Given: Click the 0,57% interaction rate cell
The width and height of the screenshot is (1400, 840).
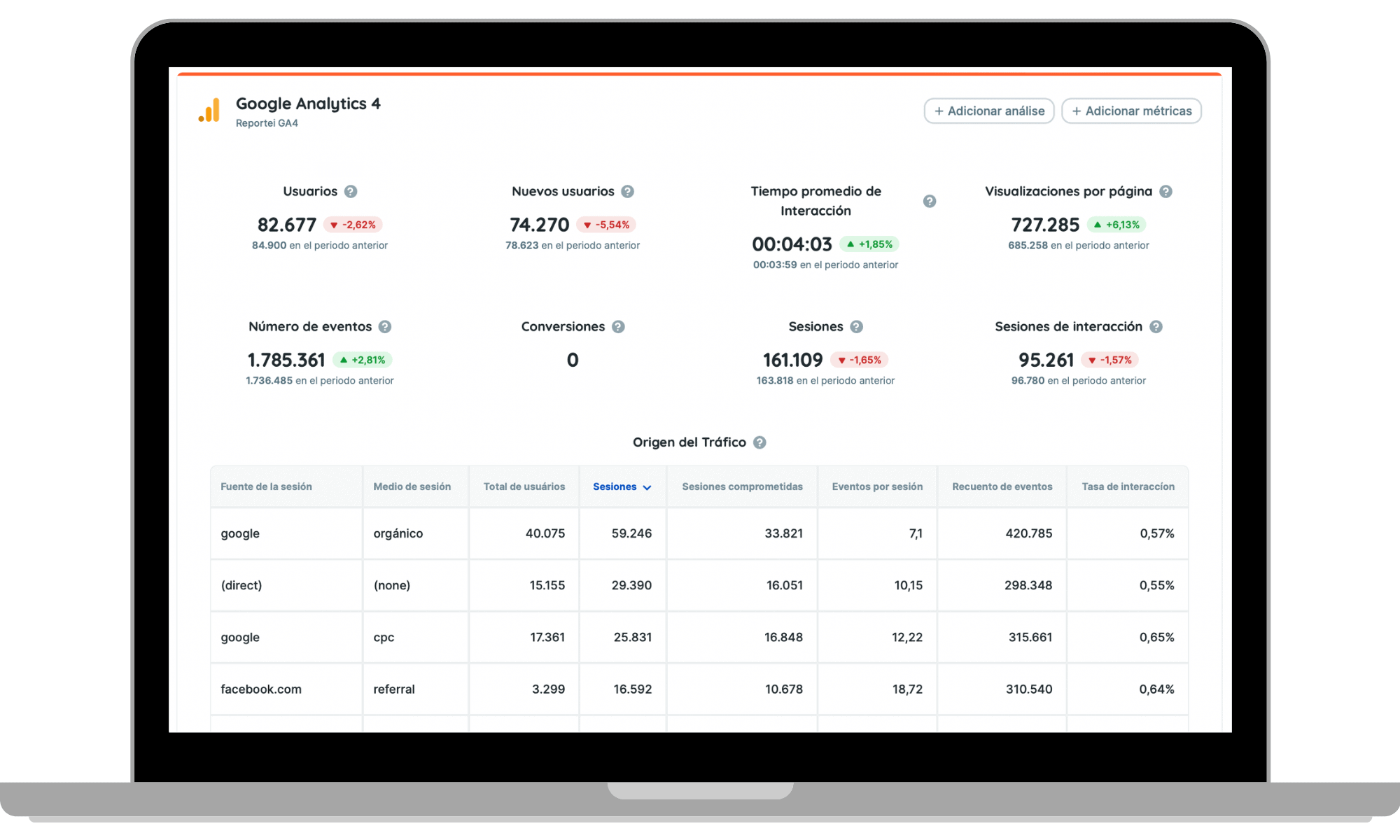Looking at the screenshot, I should point(1128,533).
